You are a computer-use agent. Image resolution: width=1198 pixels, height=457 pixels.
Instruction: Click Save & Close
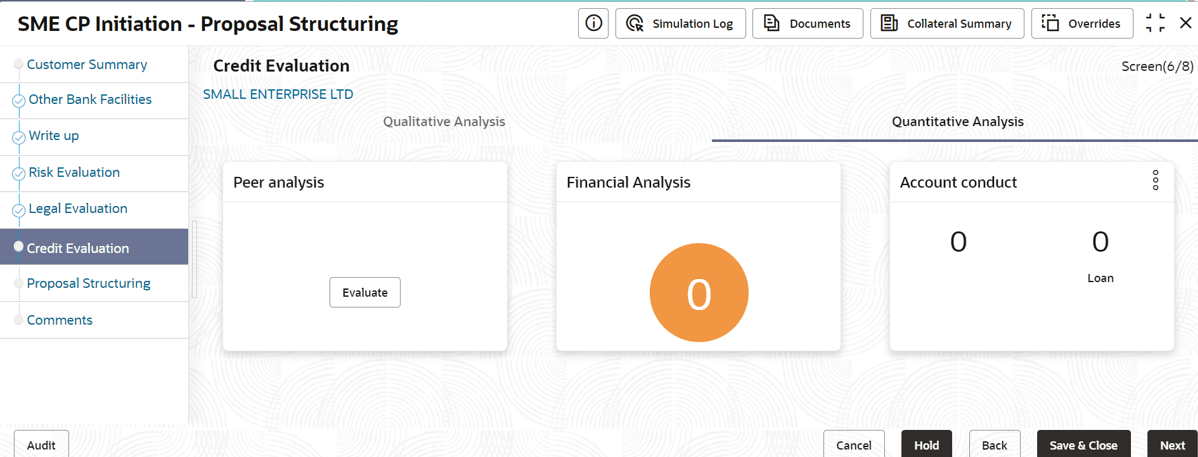[1083, 445]
